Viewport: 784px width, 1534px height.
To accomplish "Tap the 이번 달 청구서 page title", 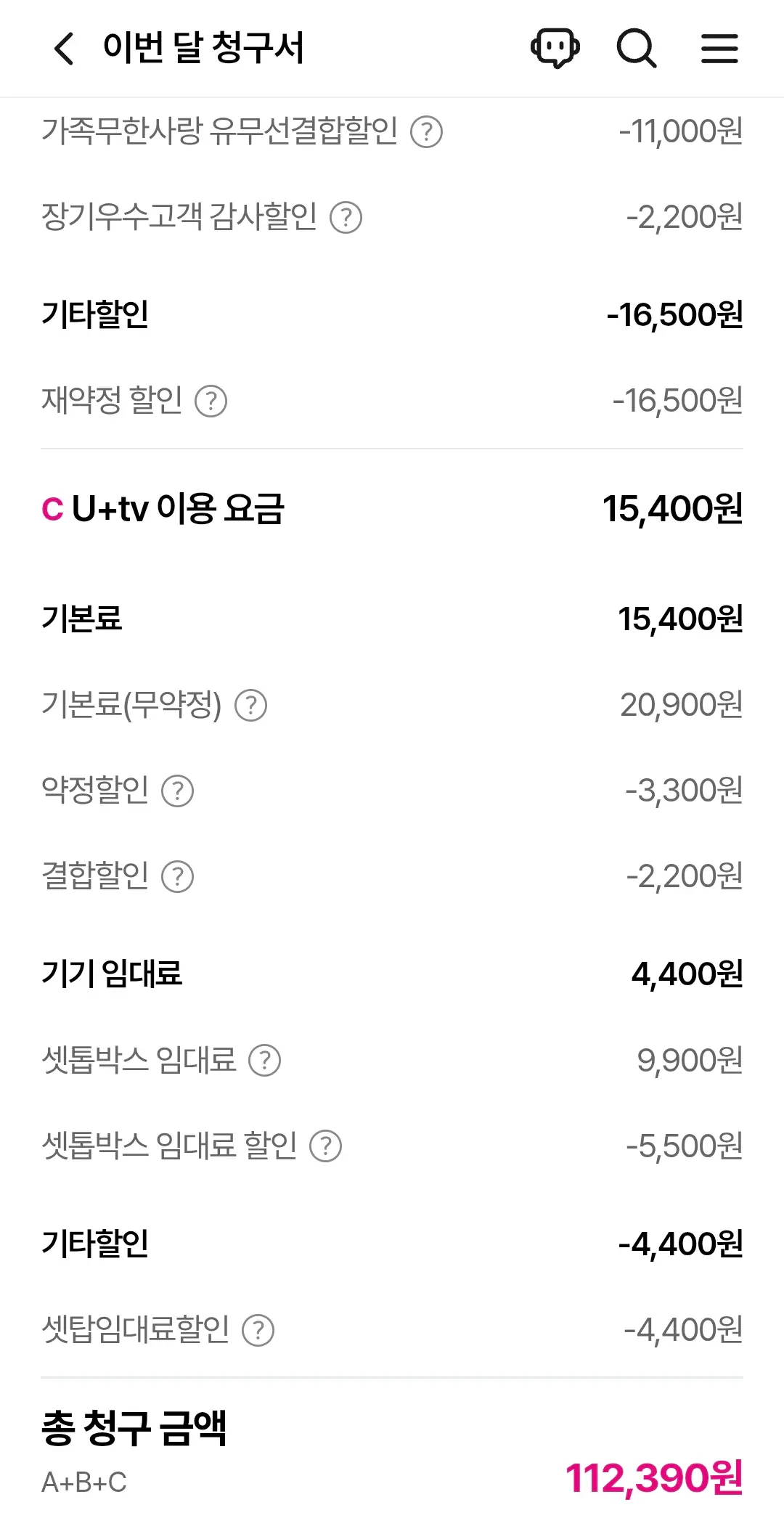I will tap(203, 49).
